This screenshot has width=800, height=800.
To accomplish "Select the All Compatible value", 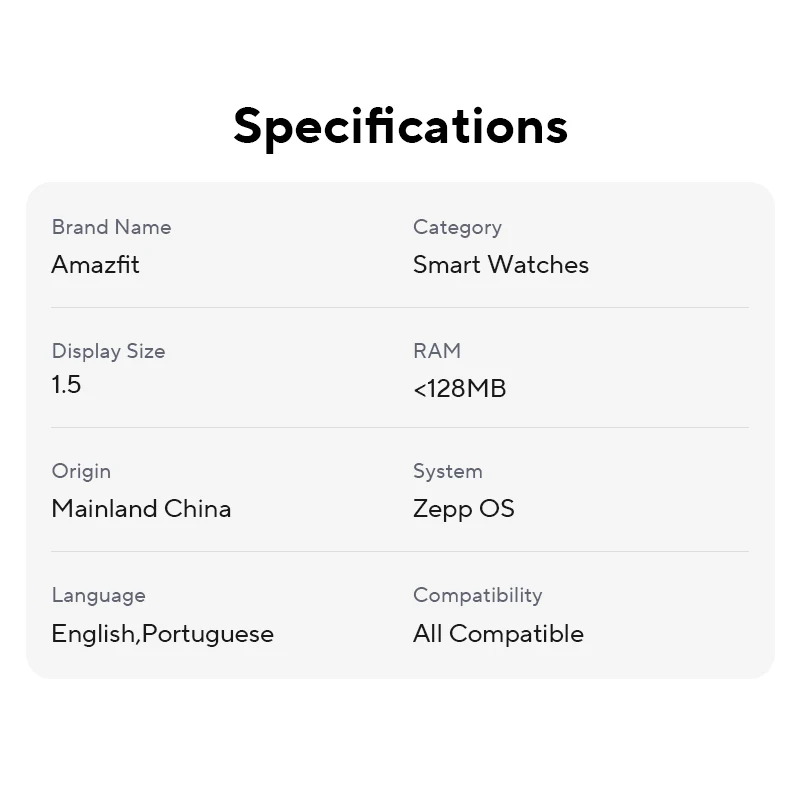I will pyautogui.click(x=498, y=634).
